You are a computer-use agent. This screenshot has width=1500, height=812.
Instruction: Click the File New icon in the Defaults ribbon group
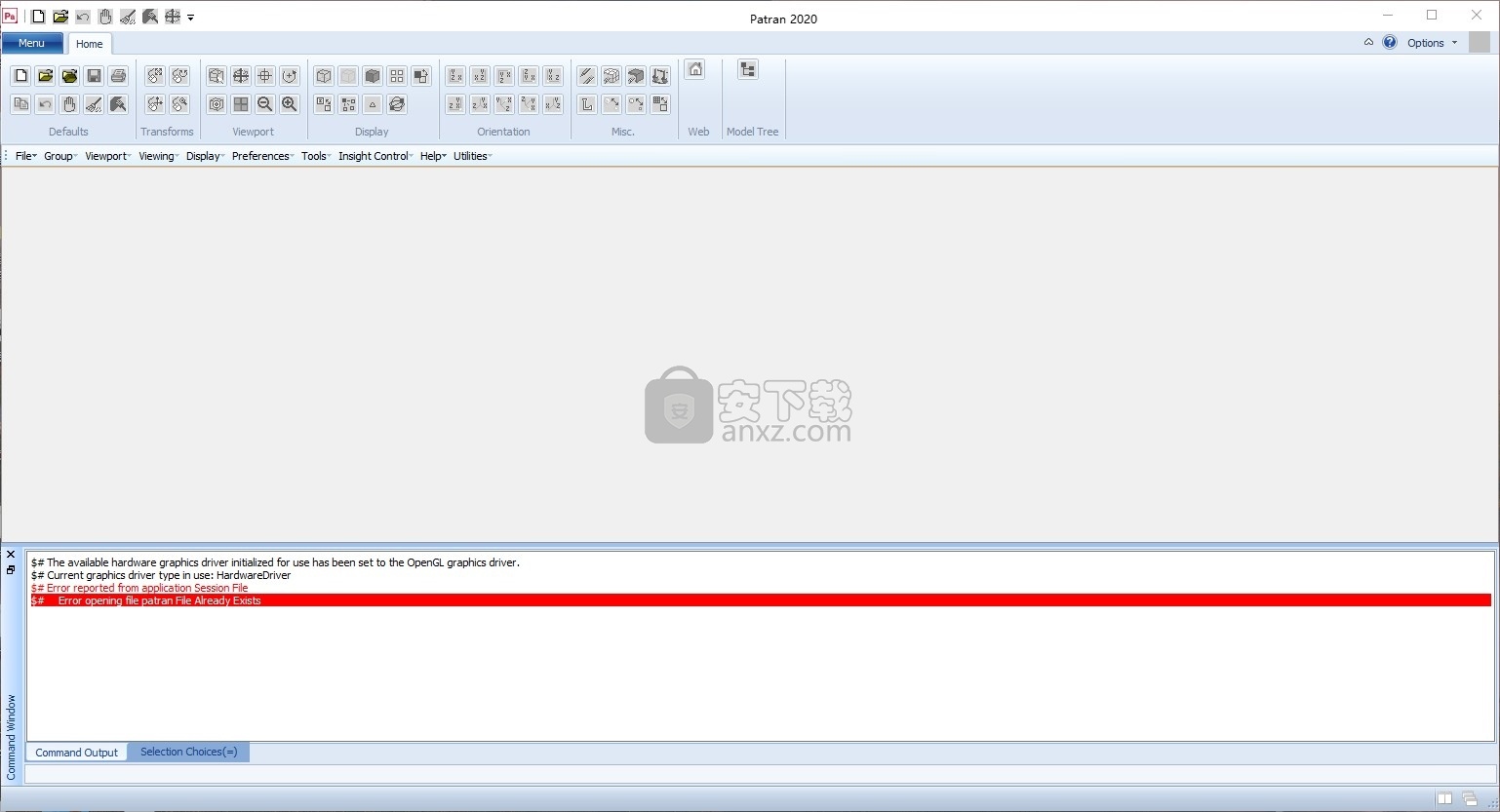pyautogui.click(x=21, y=76)
